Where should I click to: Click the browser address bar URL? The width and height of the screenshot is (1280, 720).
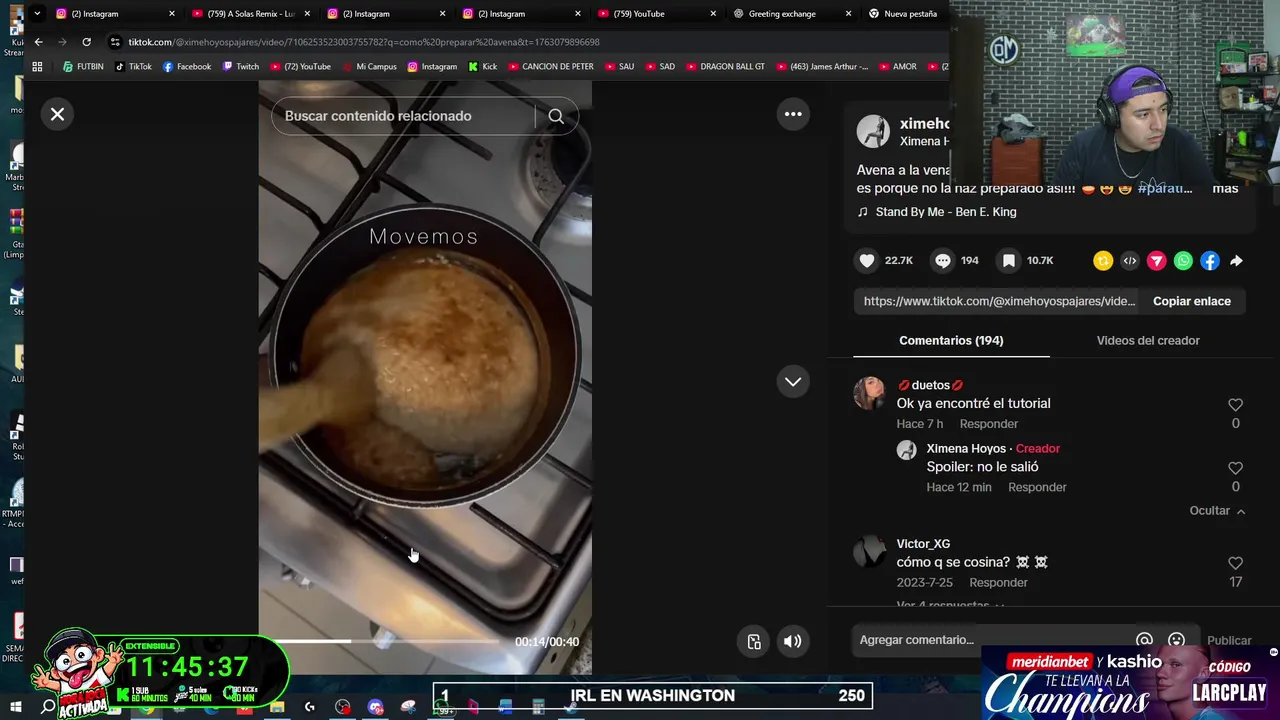[364, 42]
